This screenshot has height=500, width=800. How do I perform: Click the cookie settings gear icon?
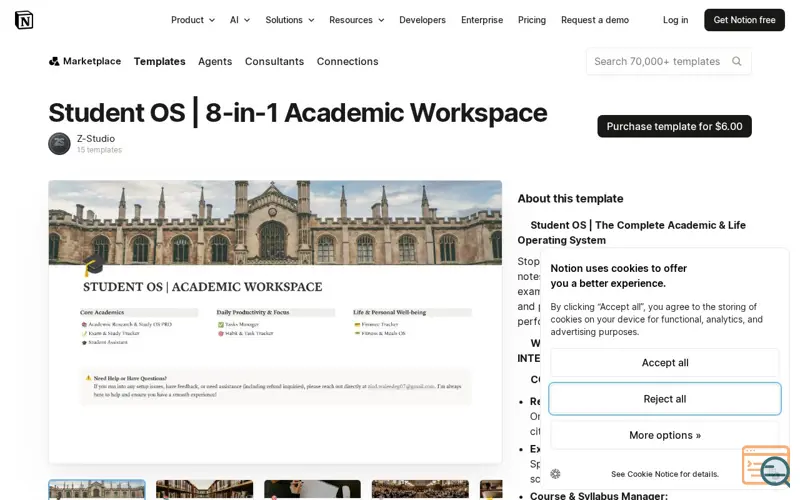(556, 473)
